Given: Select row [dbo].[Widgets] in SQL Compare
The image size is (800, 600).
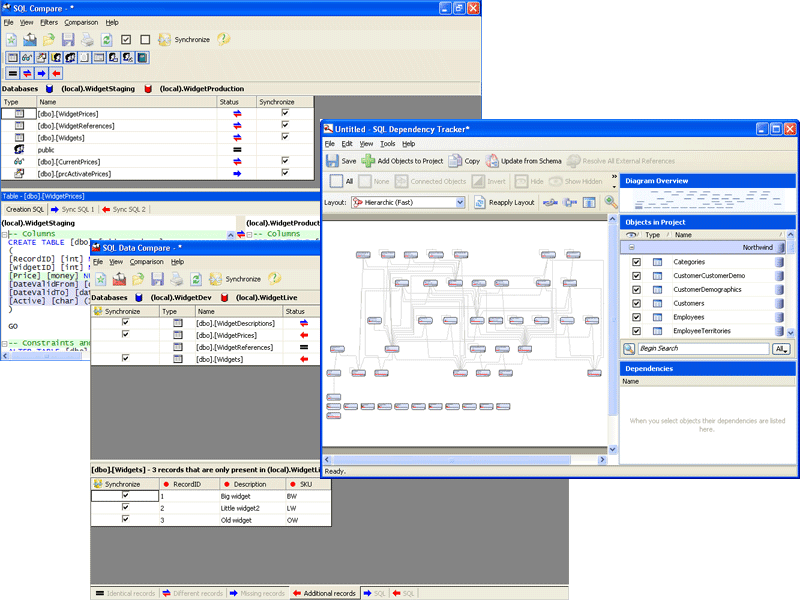Looking at the screenshot, I should pos(157,138).
